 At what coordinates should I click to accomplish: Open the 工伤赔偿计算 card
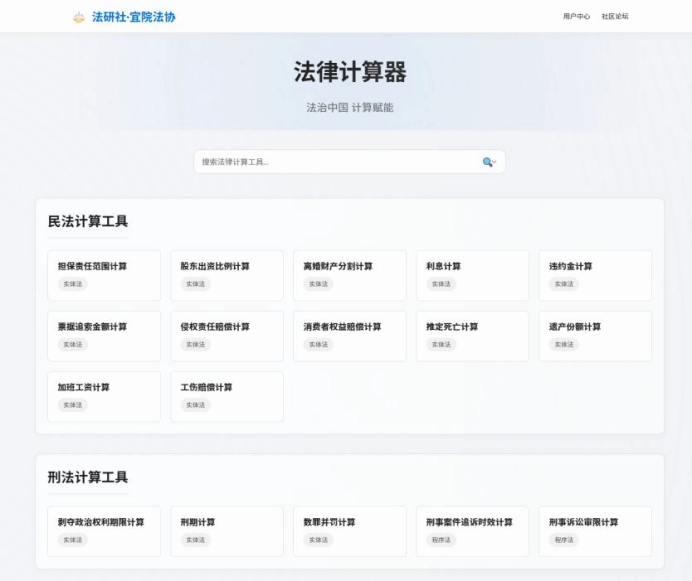(x=226, y=396)
